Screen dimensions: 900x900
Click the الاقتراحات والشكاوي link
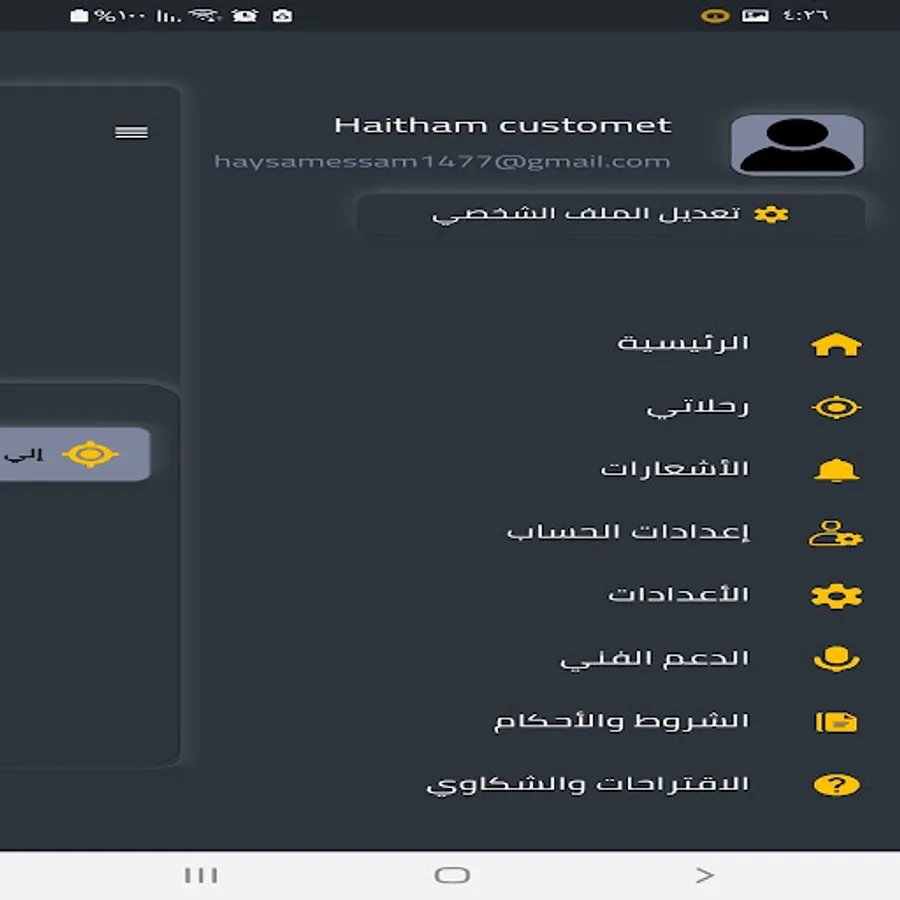tap(588, 785)
